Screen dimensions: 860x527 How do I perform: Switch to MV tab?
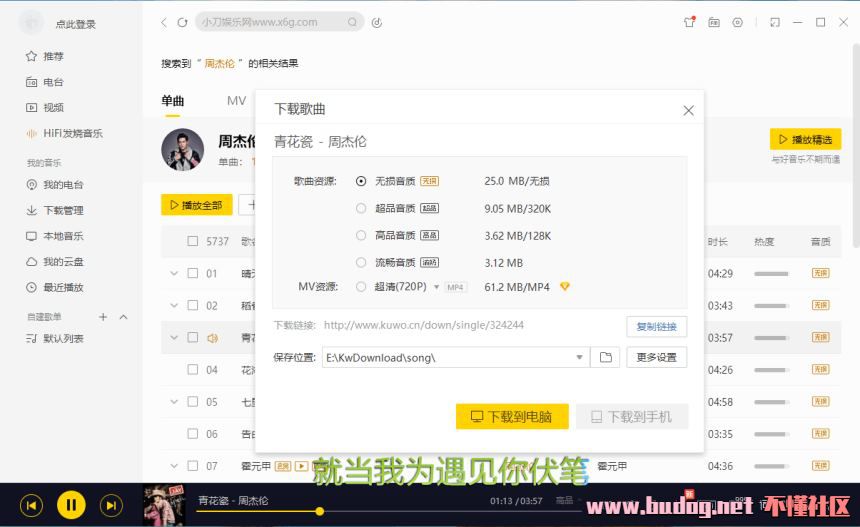click(x=236, y=101)
